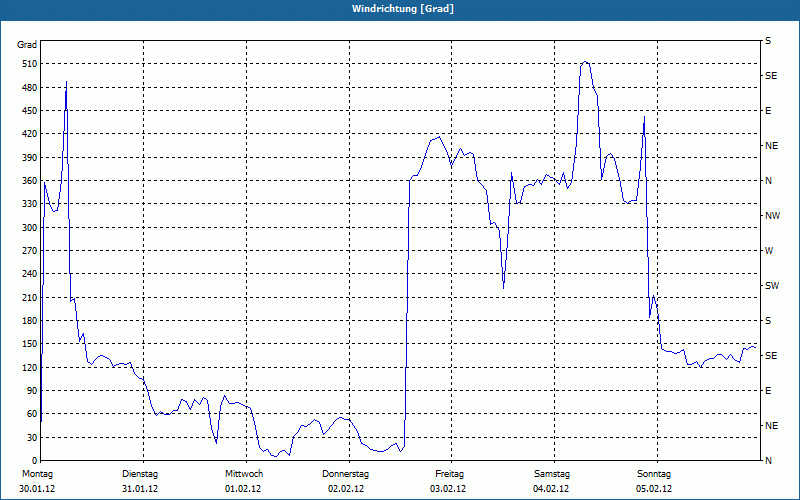Viewport: 800px width, 500px height.
Task: Click the "Mittwoch" day label
Action: (x=244, y=474)
